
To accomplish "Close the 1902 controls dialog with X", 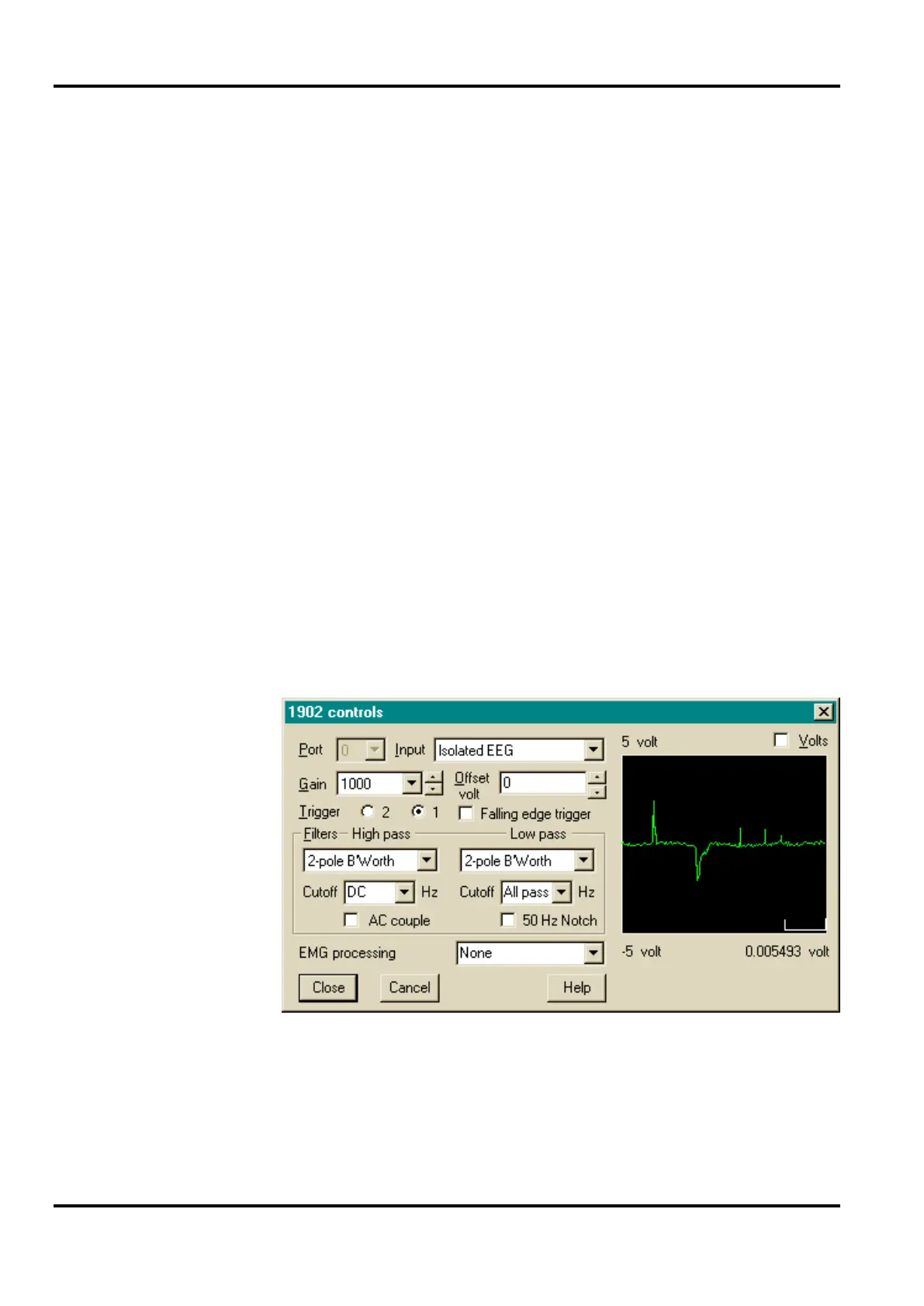I will click(823, 712).
